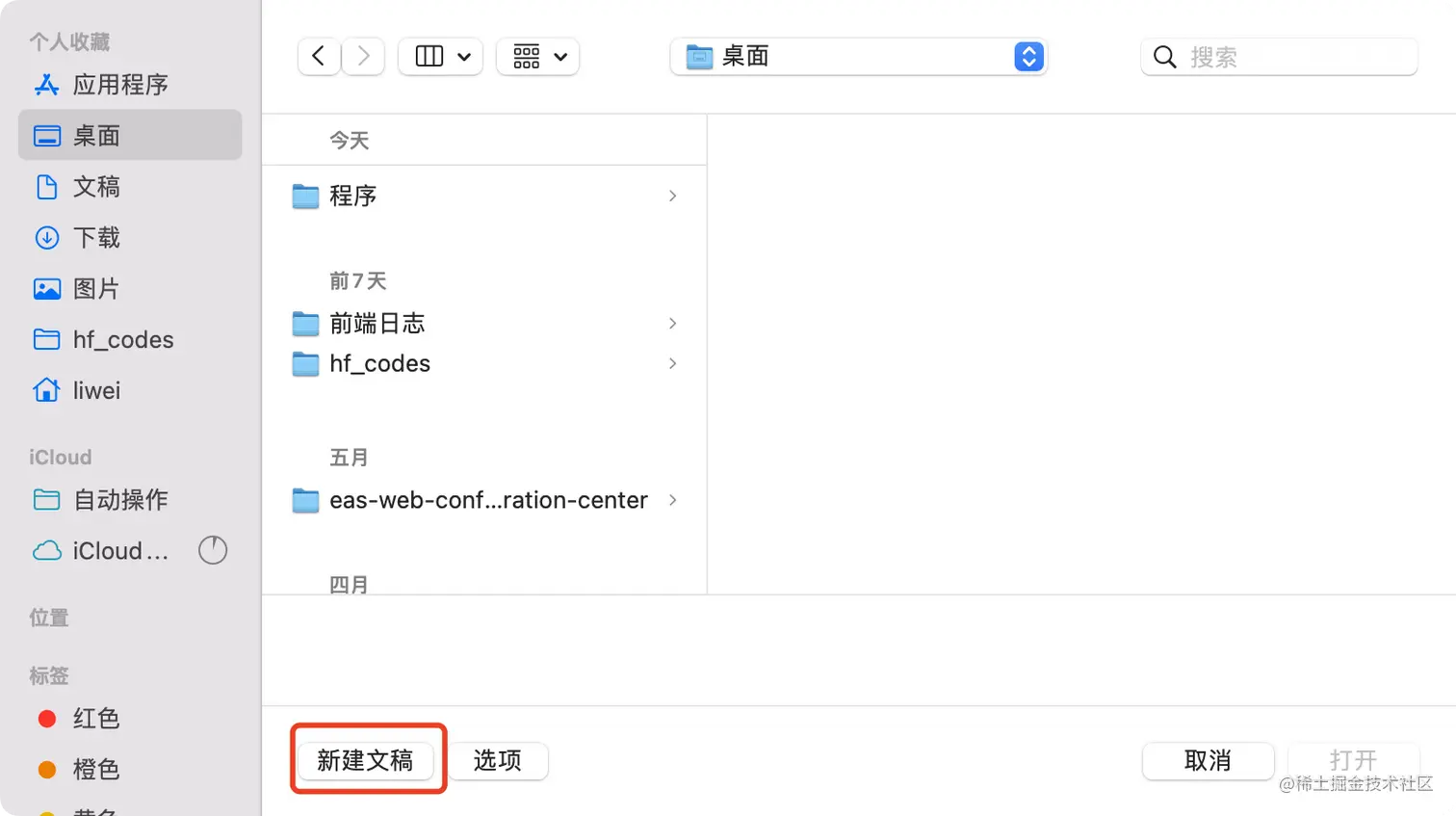
Task: Go forward with the right arrow button
Action: pos(363,56)
